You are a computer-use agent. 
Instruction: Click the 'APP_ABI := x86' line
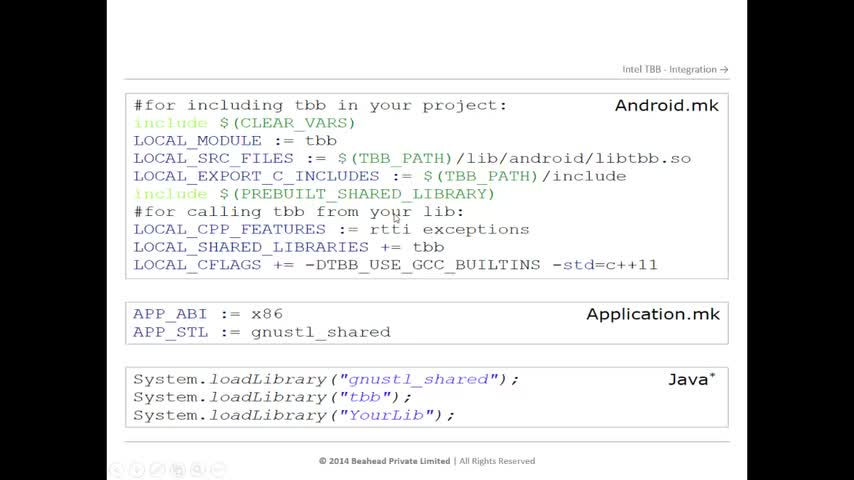pyautogui.click(x=208, y=314)
